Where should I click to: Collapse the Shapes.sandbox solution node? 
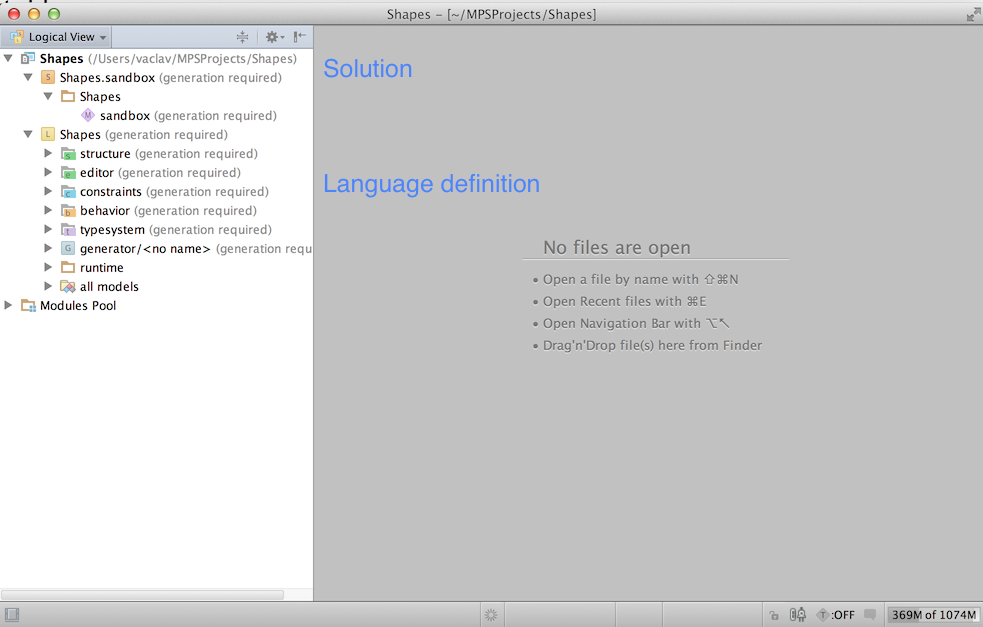coord(28,78)
